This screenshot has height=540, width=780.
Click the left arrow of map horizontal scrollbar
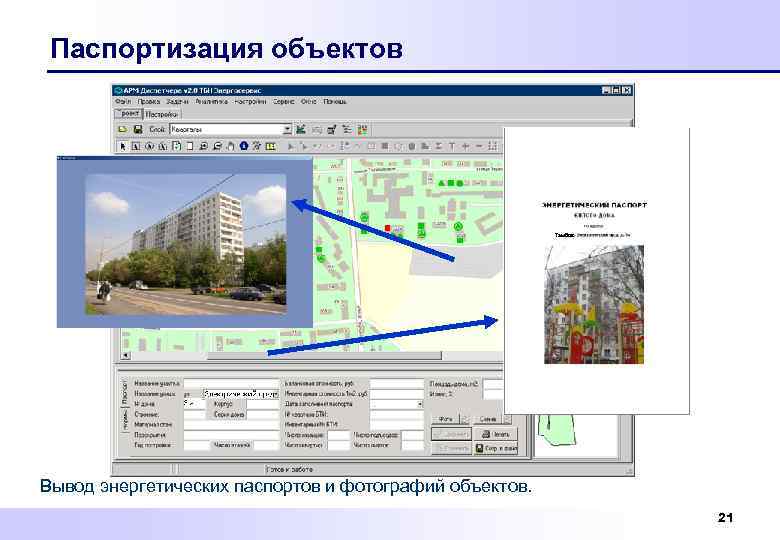coord(126,355)
